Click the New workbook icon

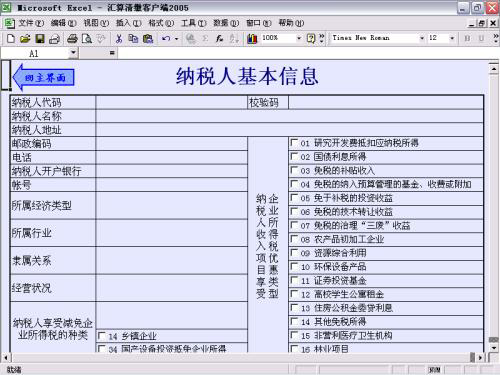click(11, 39)
